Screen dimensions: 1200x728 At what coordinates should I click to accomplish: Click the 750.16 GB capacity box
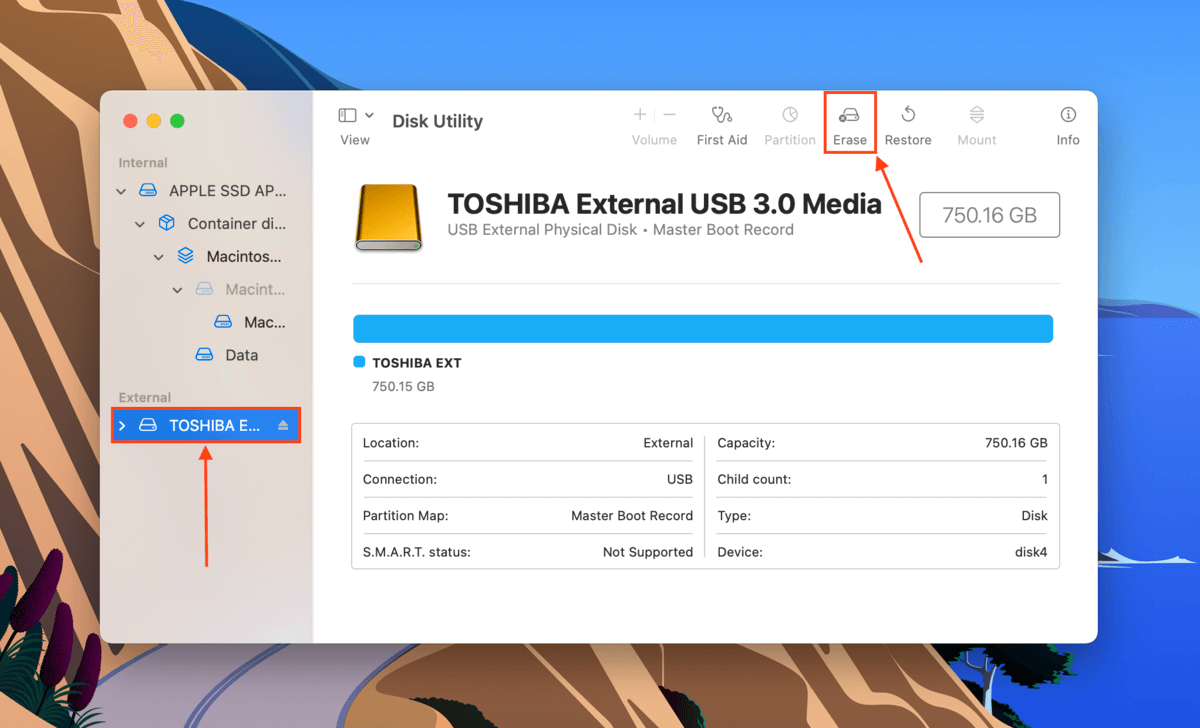click(x=989, y=215)
